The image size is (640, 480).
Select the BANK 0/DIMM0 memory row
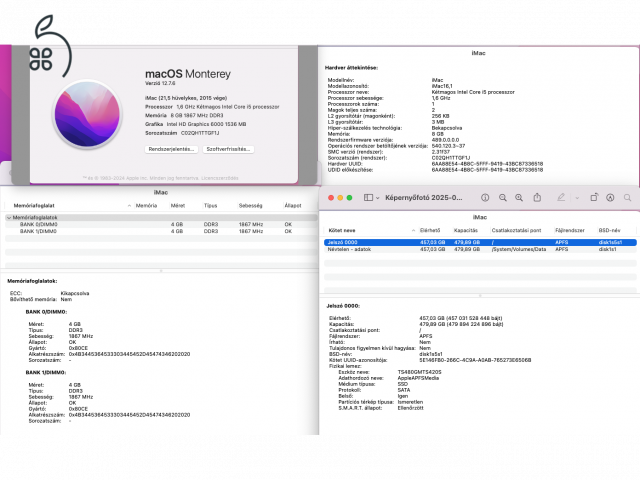coord(161,224)
